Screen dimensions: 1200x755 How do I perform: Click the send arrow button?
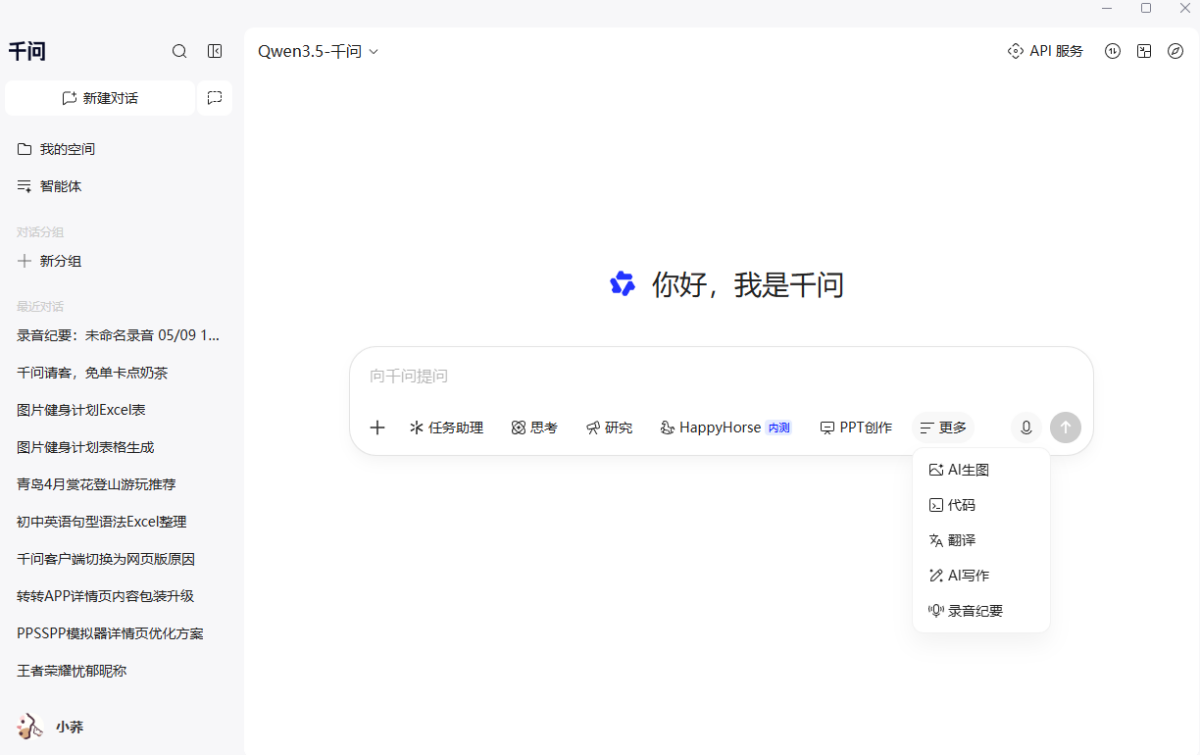tap(1066, 428)
